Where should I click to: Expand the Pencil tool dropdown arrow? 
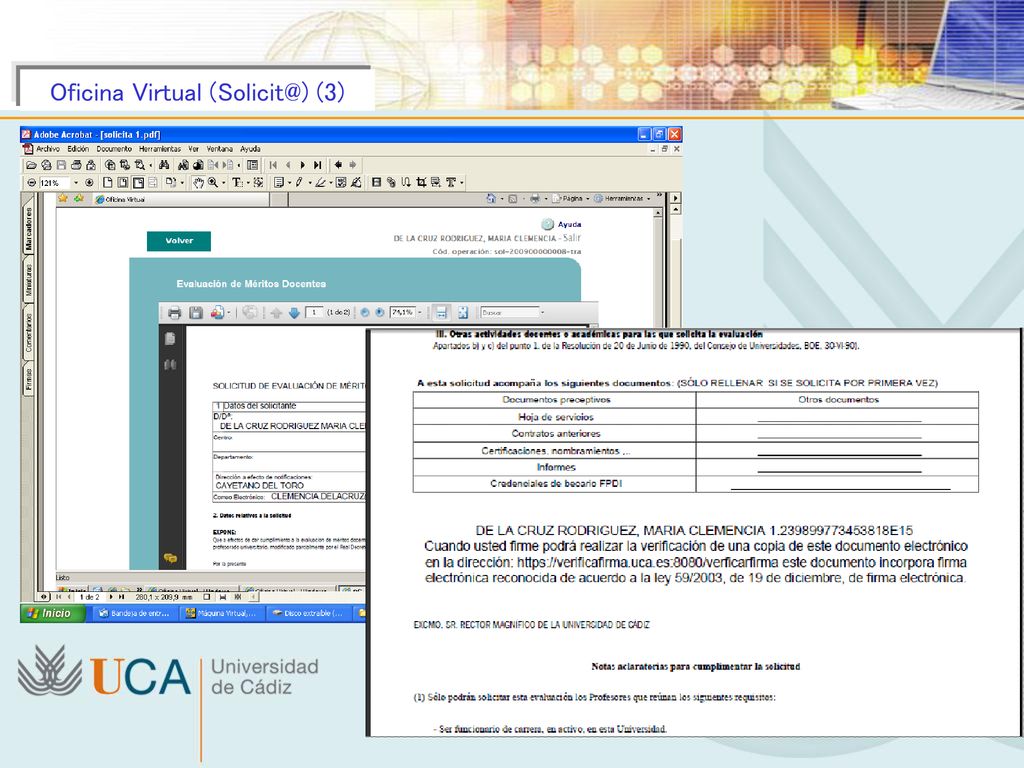tap(310, 183)
